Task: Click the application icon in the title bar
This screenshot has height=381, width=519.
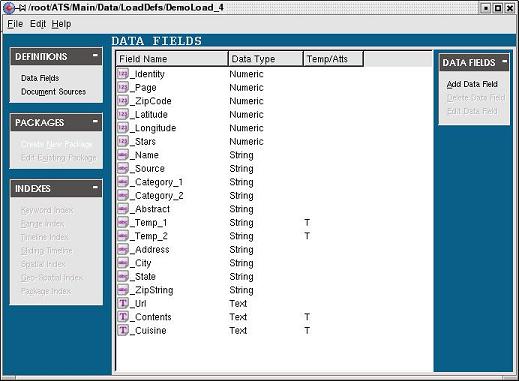Action: pos(8,8)
